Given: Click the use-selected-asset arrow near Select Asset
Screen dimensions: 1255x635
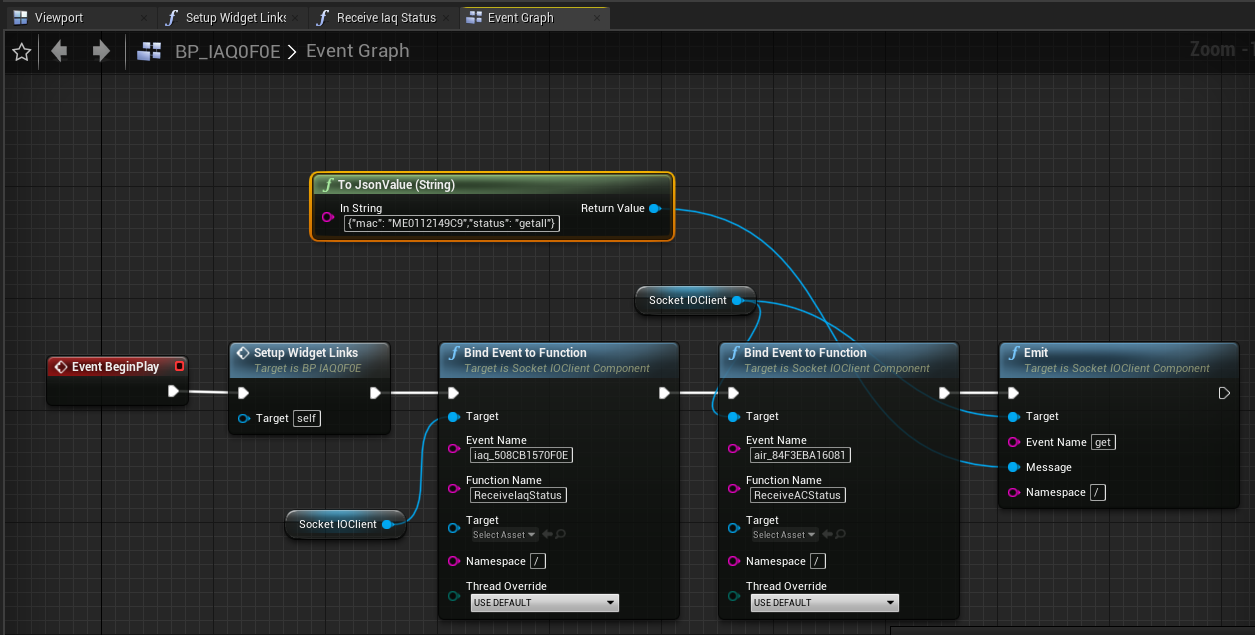Looking at the screenshot, I should point(548,534).
